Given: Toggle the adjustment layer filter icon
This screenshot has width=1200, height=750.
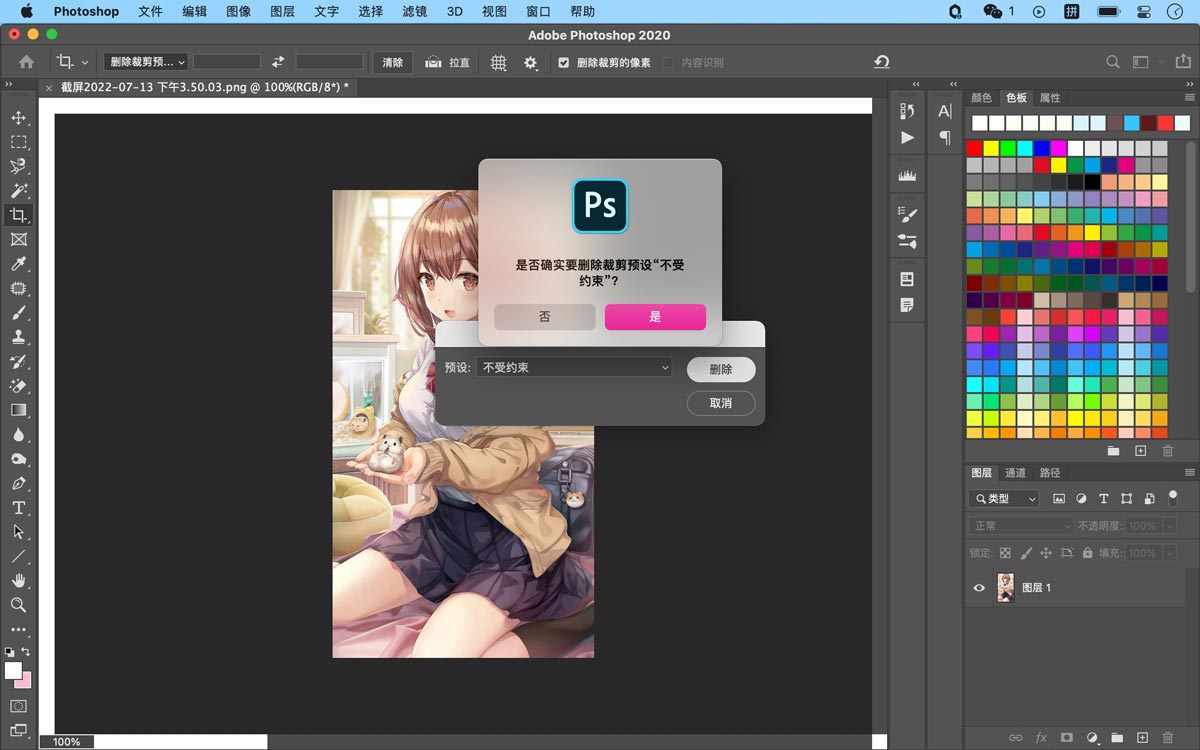Looking at the screenshot, I should pos(1081,498).
